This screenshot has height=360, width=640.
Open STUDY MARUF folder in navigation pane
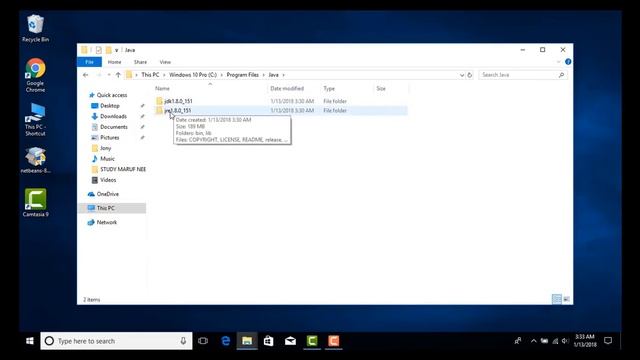click(122, 169)
